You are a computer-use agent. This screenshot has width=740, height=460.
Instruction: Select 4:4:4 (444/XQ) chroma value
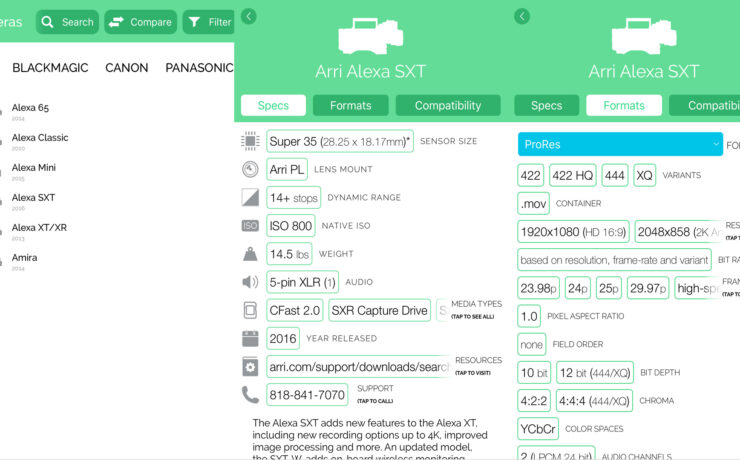[594, 401]
